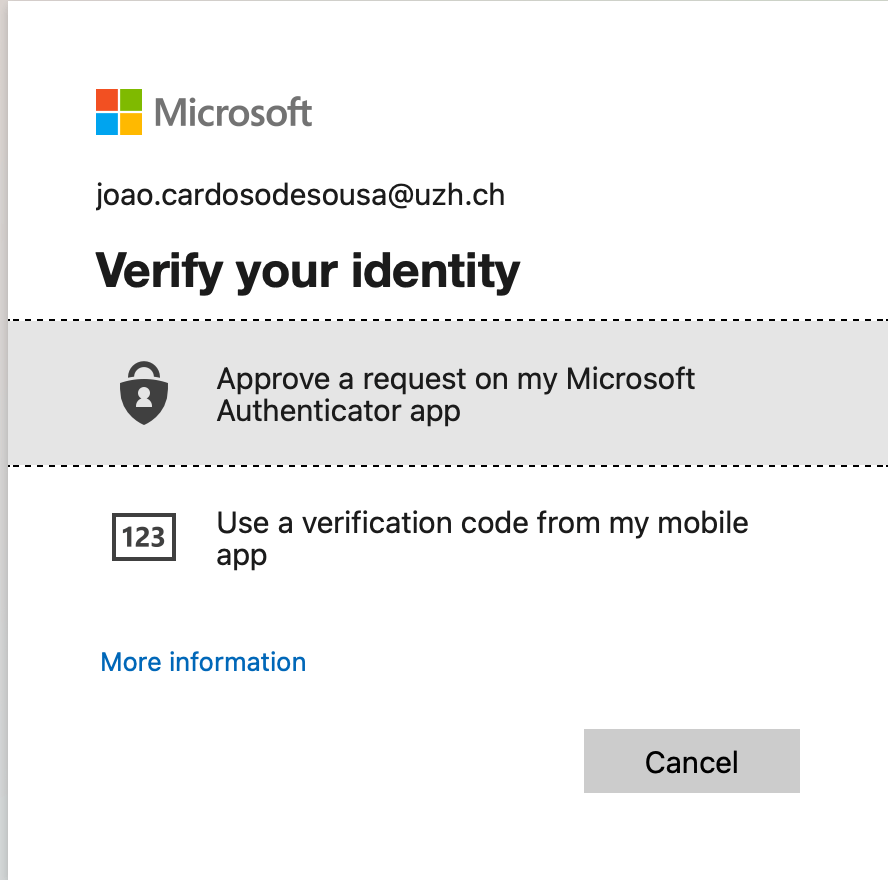Viewport: 888px width, 880px height.
Task: Click the word "app" under verification code option
Action: pos(242,556)
